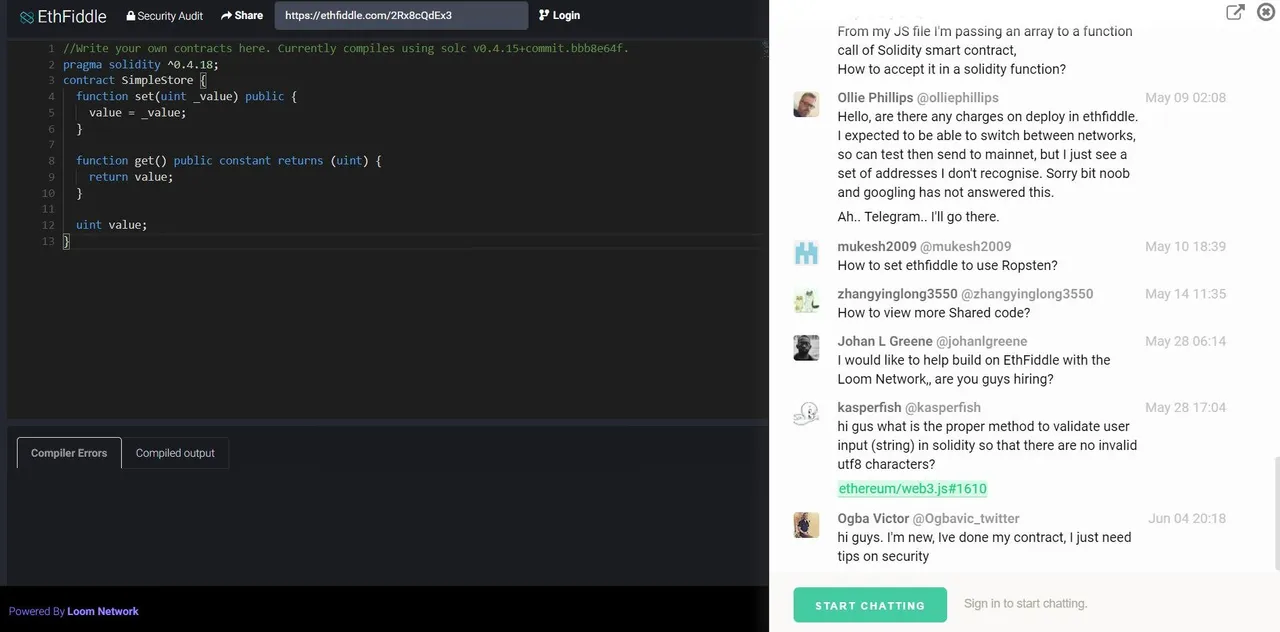Click zhangyinglong3550's avatar

click(x=806, y=300)
